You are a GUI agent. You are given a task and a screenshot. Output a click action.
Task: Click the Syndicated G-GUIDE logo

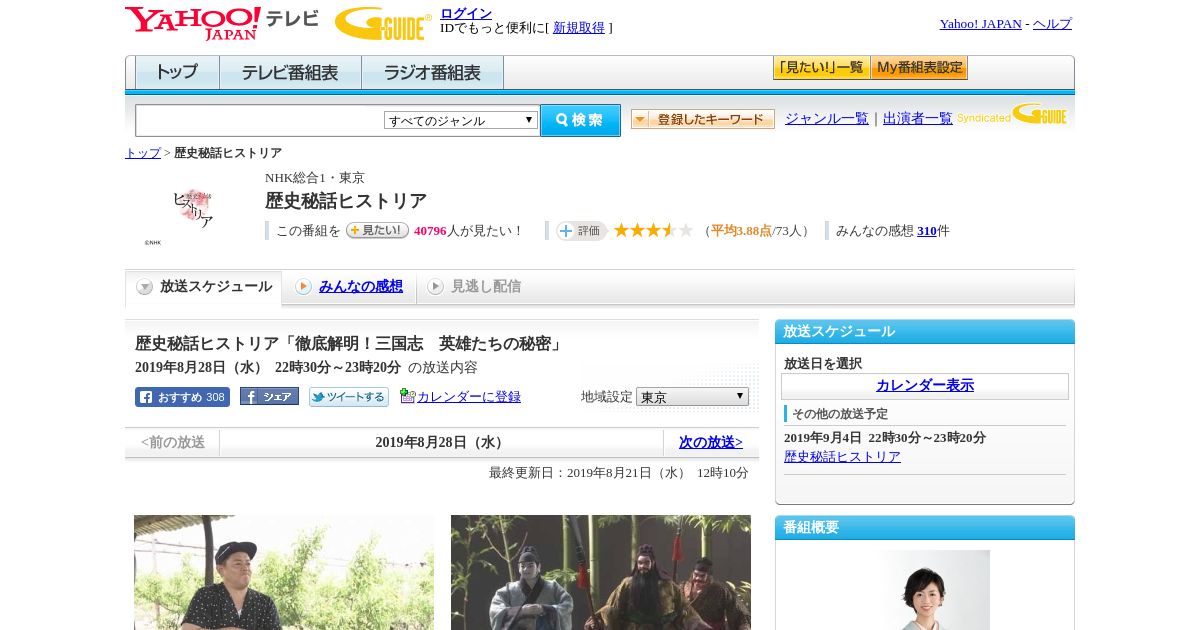(x=1012, y=114)
